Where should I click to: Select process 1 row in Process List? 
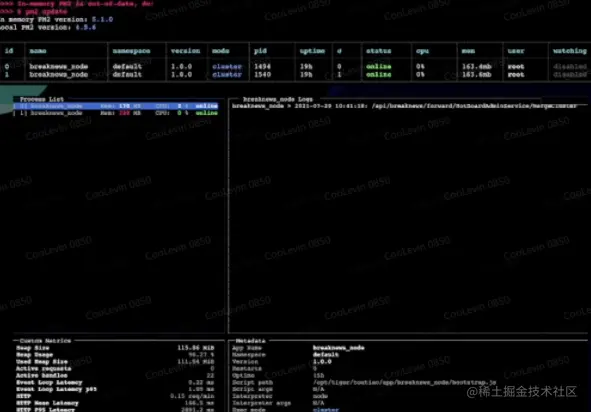point(116,113)
